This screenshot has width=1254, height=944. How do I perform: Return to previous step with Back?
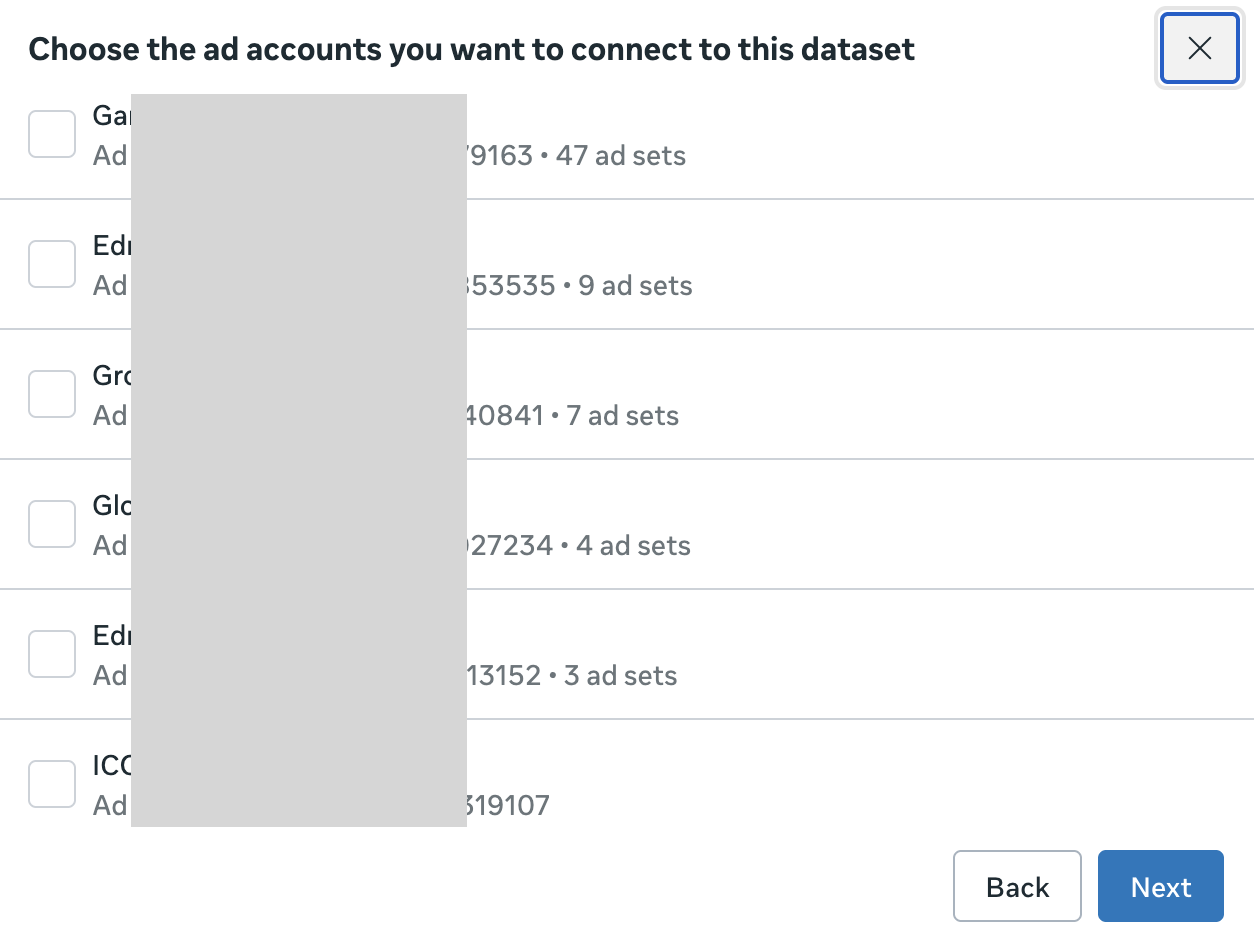click(x=1017, y=886)
